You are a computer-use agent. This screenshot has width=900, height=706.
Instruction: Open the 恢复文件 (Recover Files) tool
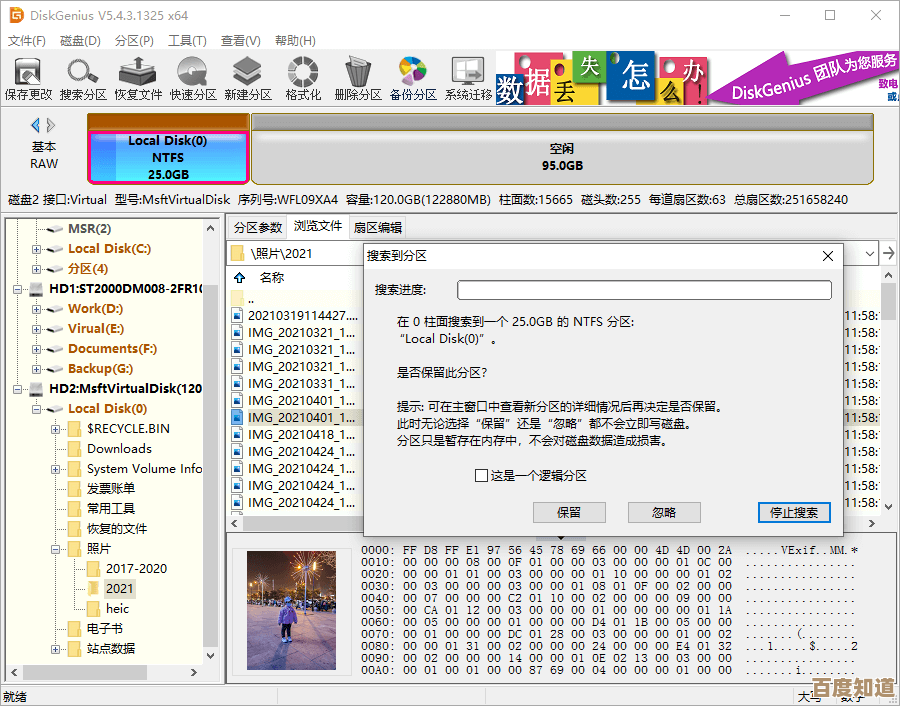click(x=138, y=78)
